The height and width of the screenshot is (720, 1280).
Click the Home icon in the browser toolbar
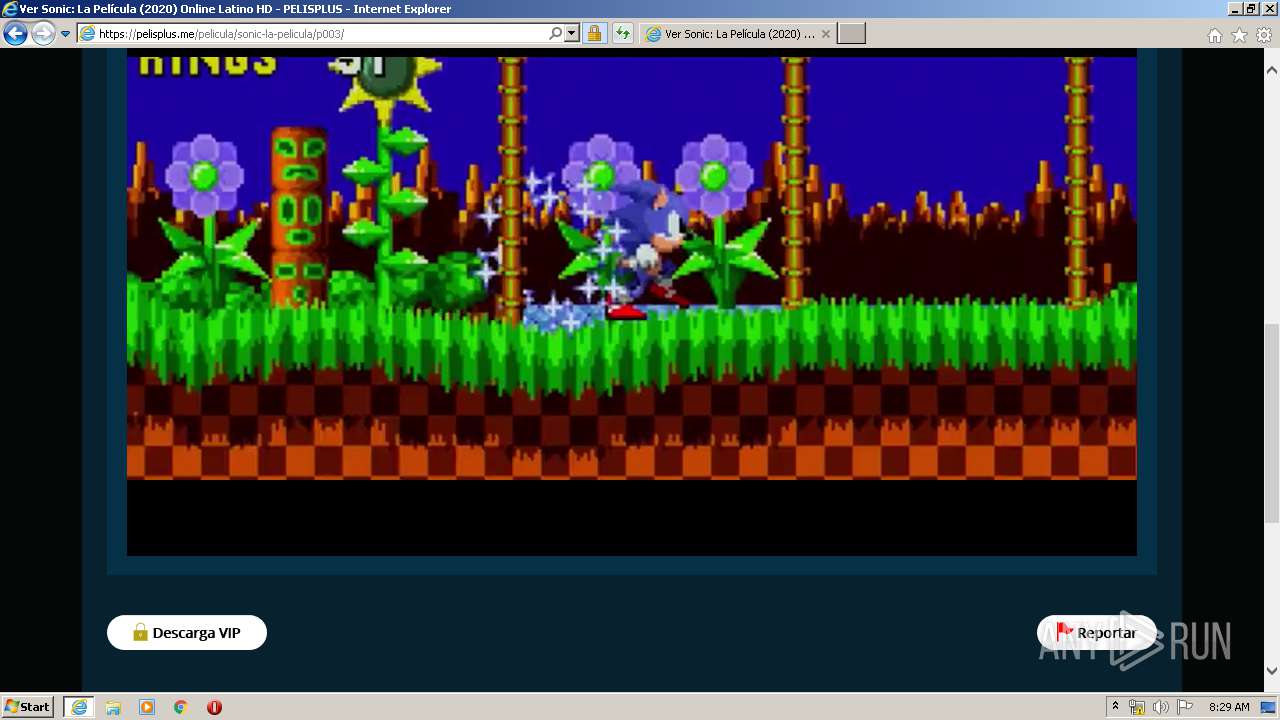coord(1214,35)
